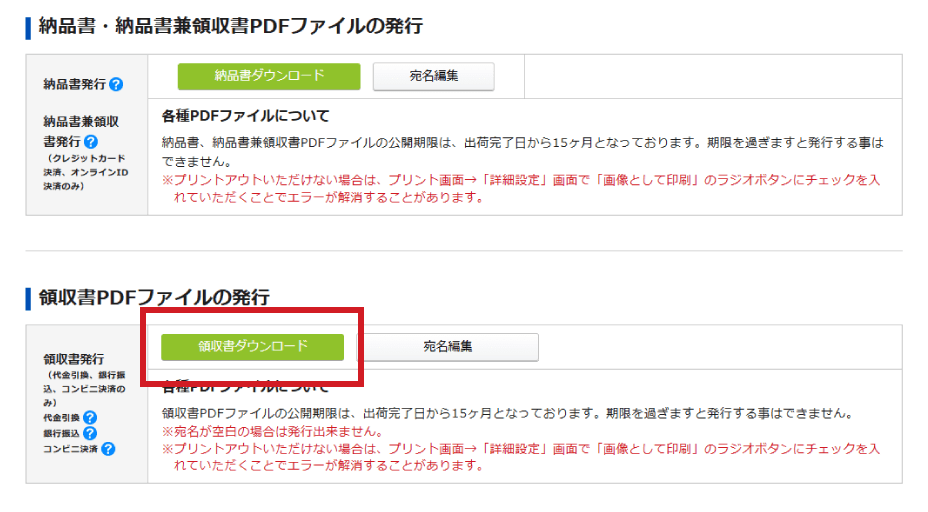This screenshot has height=512, width=928.
Task: Click the help icon beside 納品書発行
Action: pos(116,85)
